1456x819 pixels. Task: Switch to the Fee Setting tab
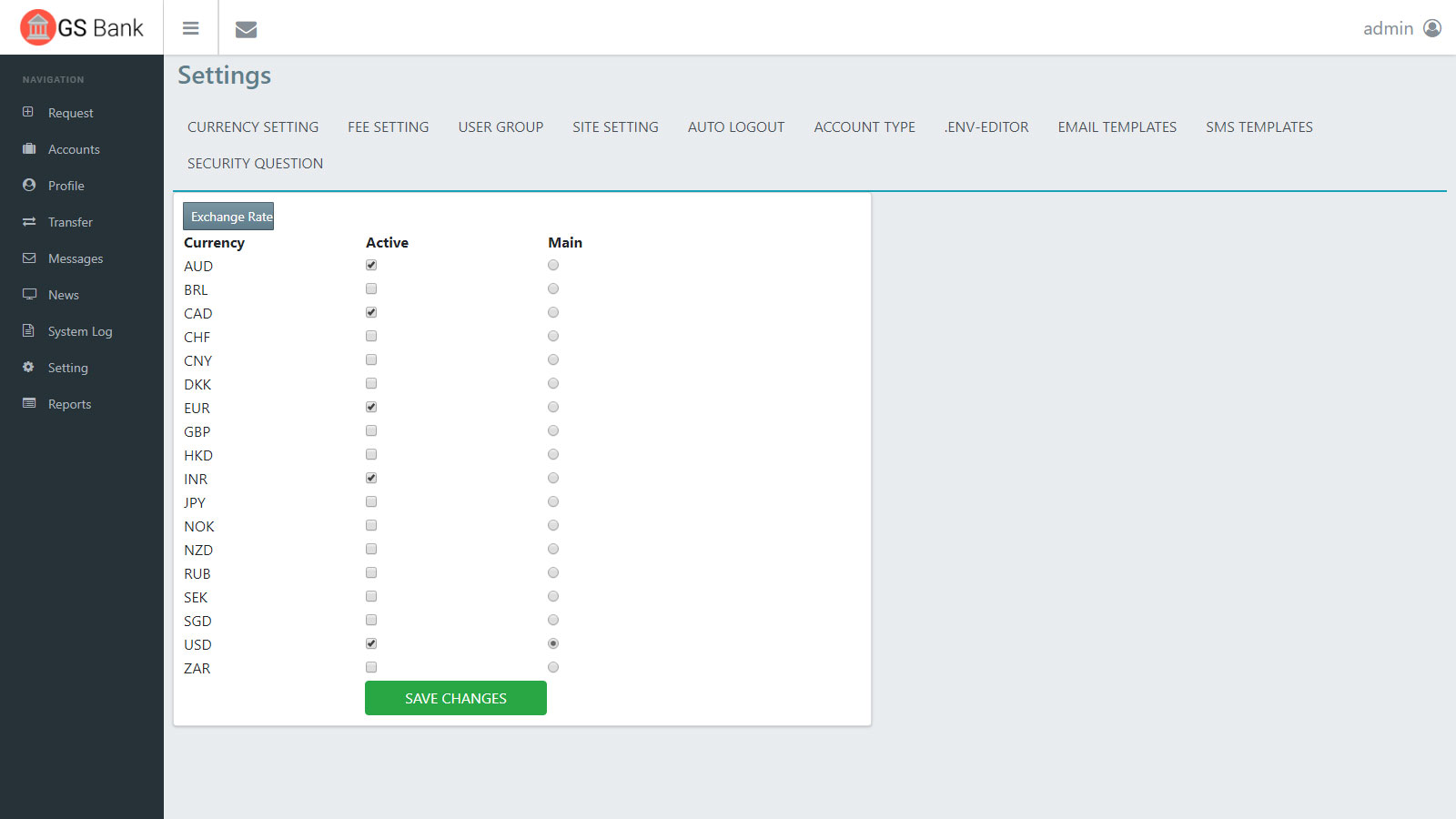pyautogui.click(x=388, y=127)
